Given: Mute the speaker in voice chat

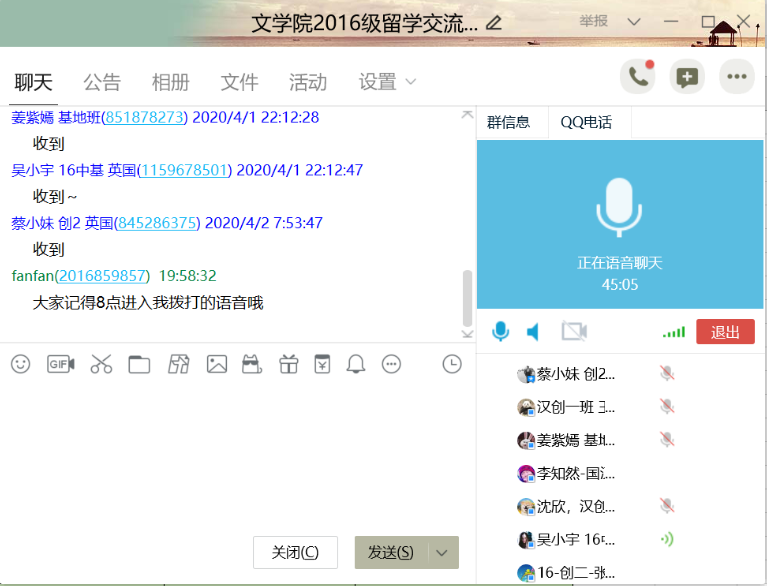Looking at the screenshot, I should coord(534,332).
